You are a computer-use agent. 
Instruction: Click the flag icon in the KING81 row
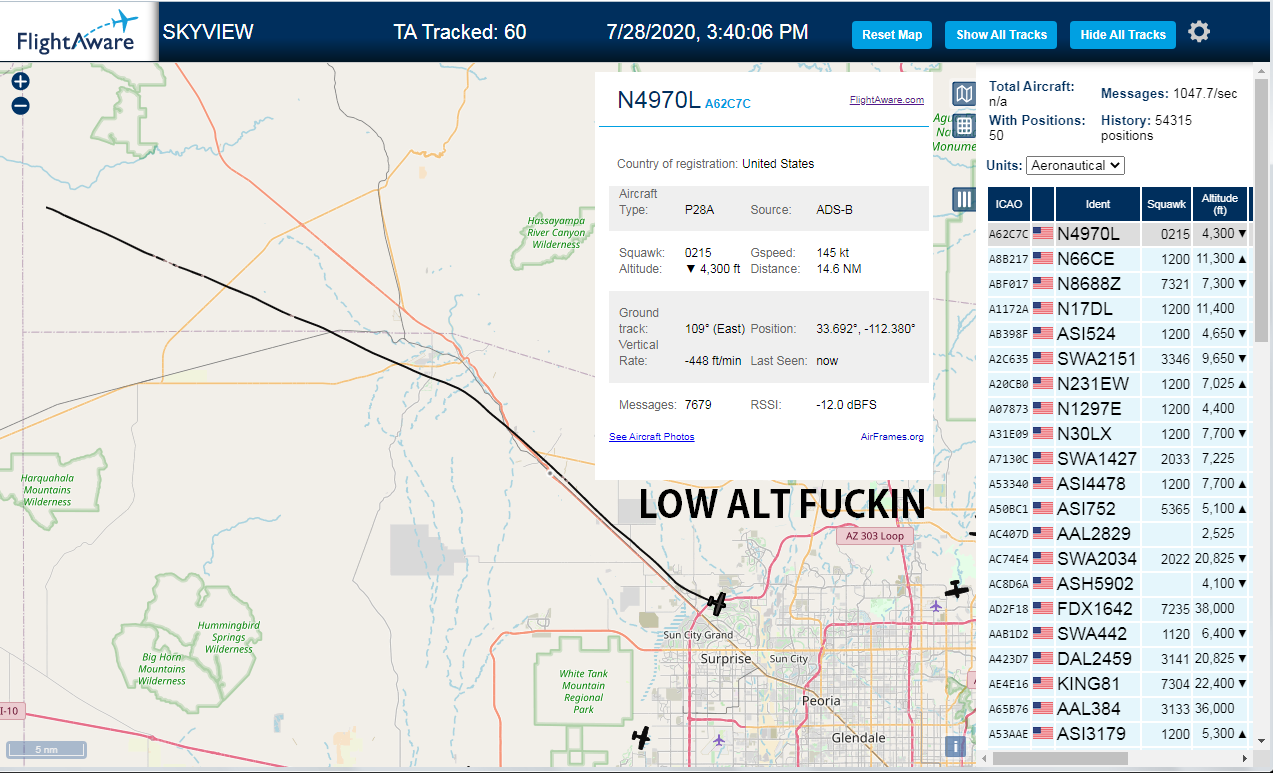(1043, 683)
